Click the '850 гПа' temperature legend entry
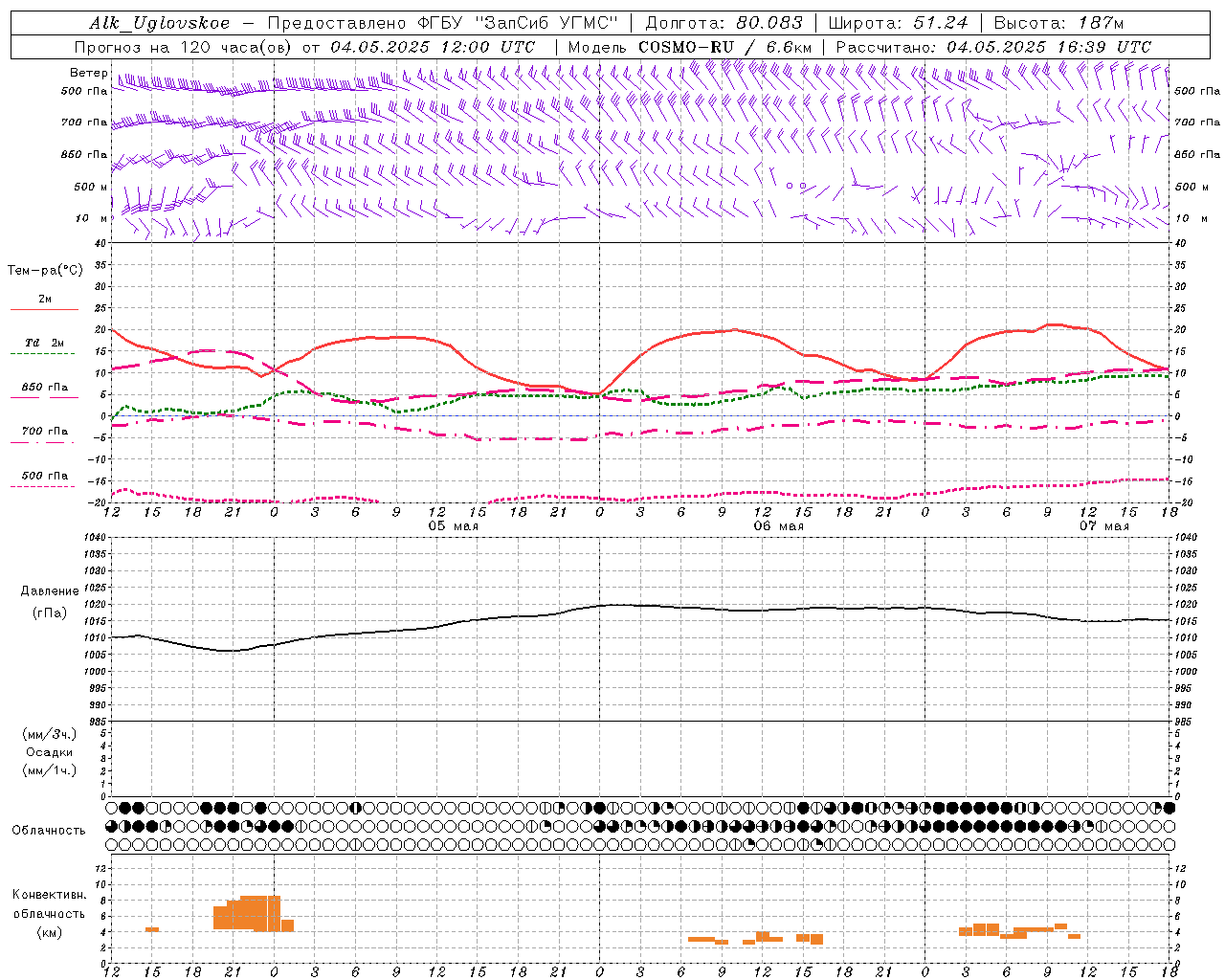Image resolution: width=1225 pixels, height=980 pixels. coord(45,388)
